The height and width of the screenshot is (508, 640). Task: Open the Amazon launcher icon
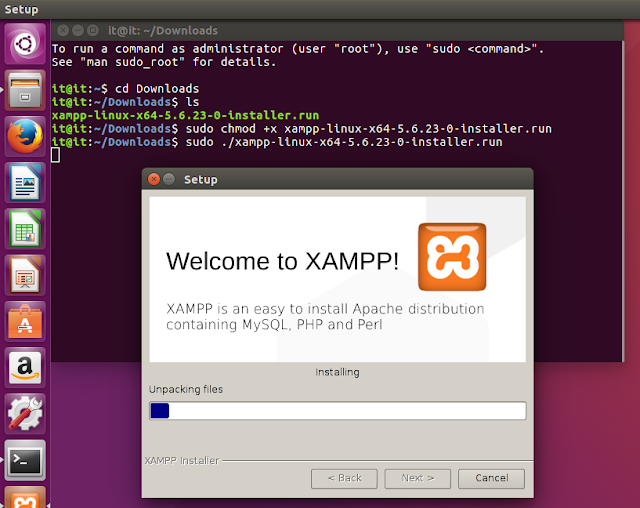click(25, 368)
